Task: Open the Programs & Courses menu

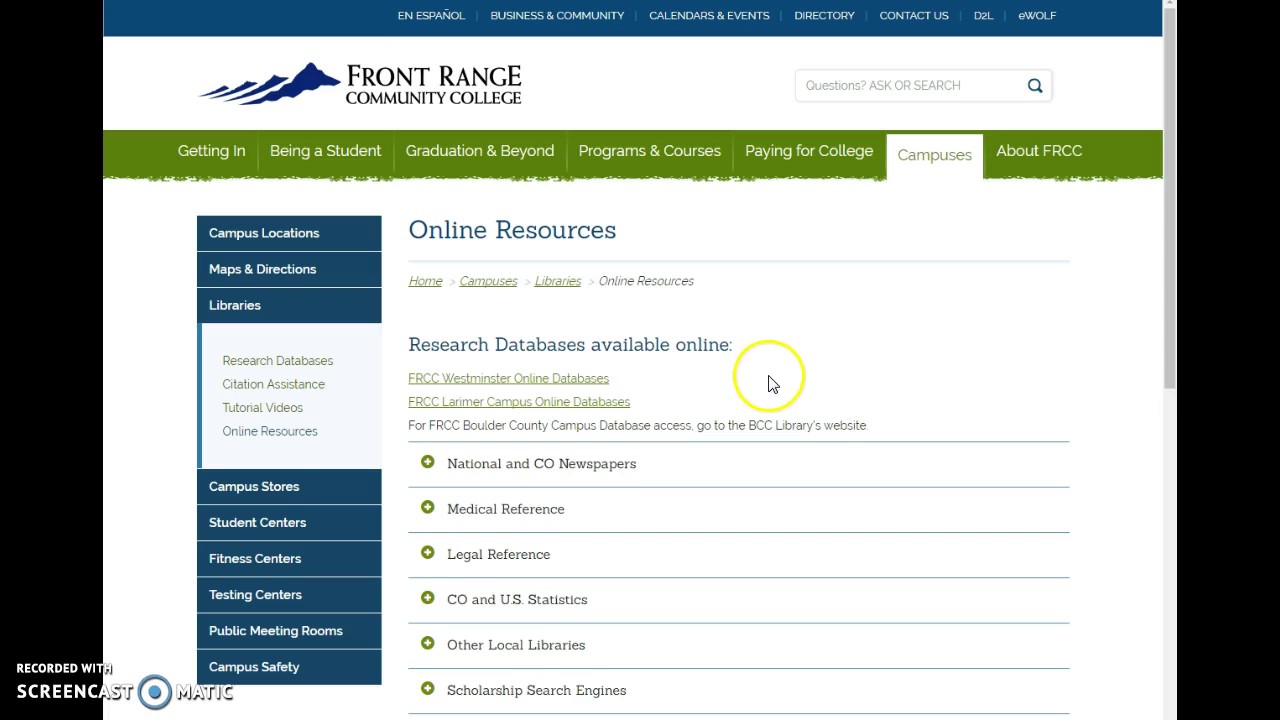Action: [650, 151]
